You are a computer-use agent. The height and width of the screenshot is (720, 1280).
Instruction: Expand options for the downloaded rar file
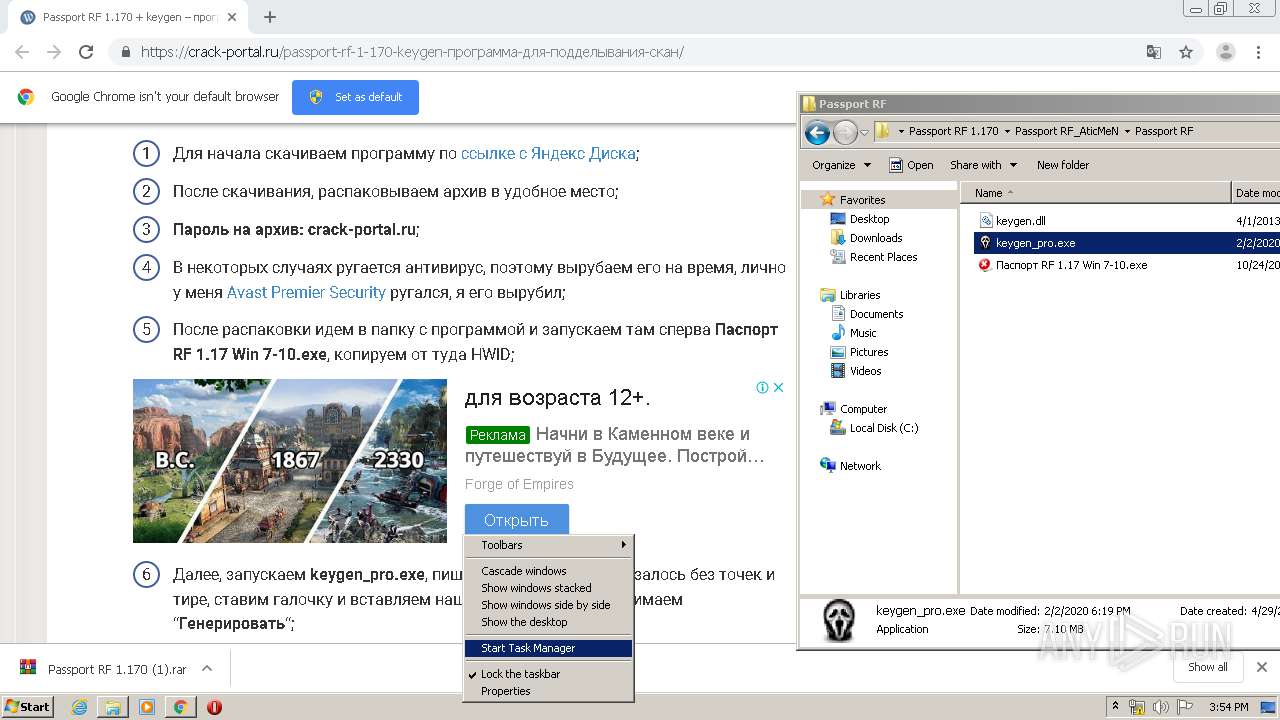(207, 668)
